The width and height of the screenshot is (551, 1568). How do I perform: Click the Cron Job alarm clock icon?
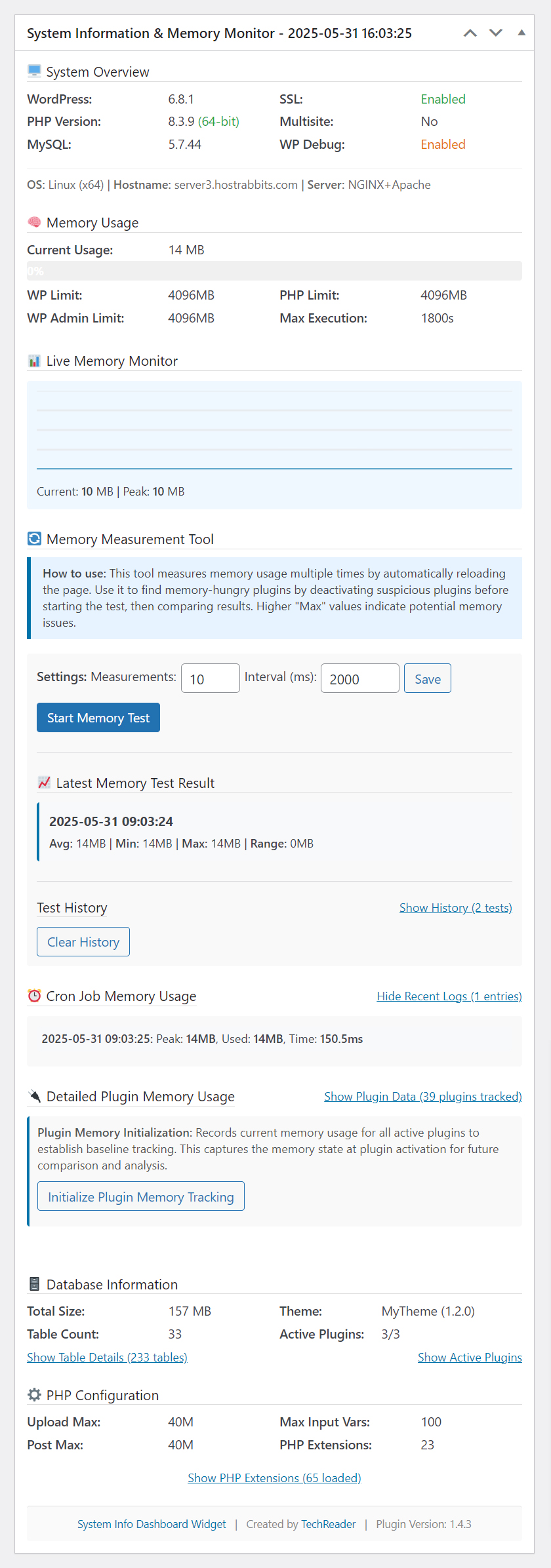coord(34,996)
